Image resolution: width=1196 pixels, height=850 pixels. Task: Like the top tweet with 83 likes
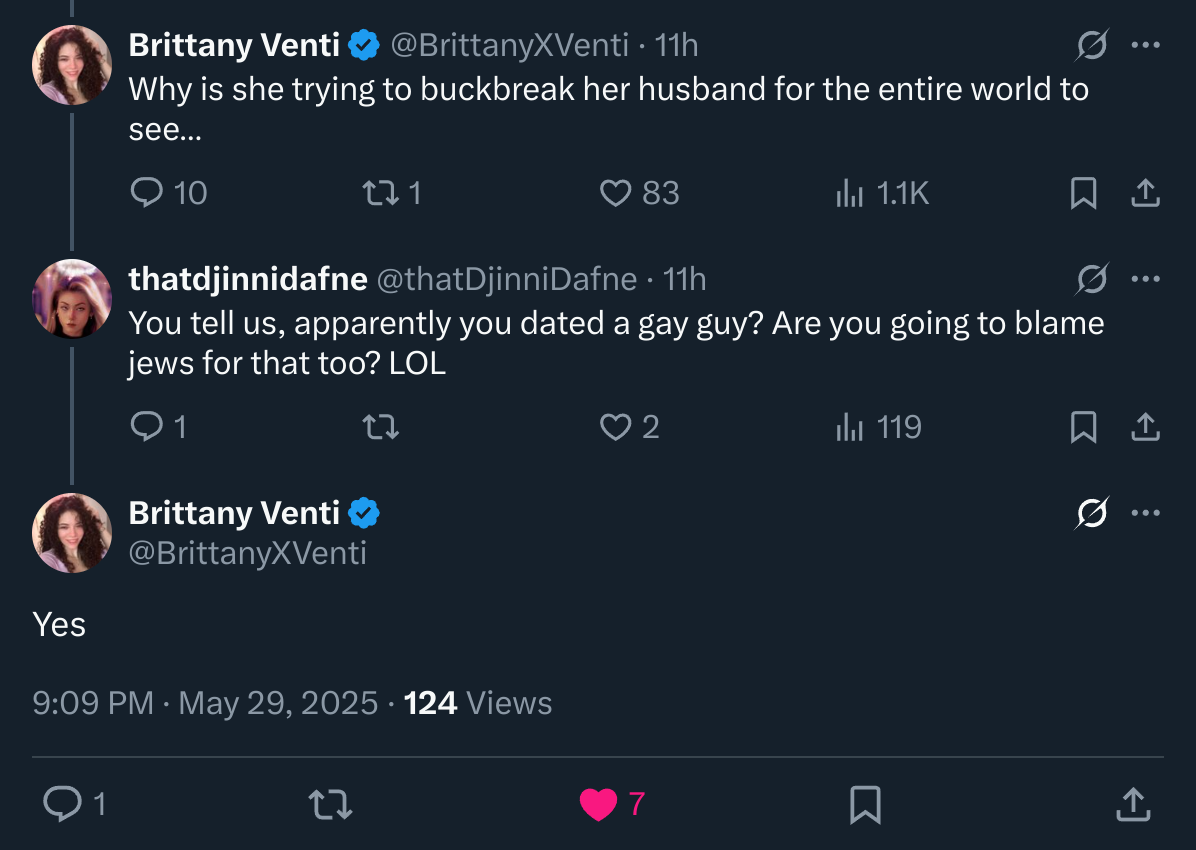(615, 193)
